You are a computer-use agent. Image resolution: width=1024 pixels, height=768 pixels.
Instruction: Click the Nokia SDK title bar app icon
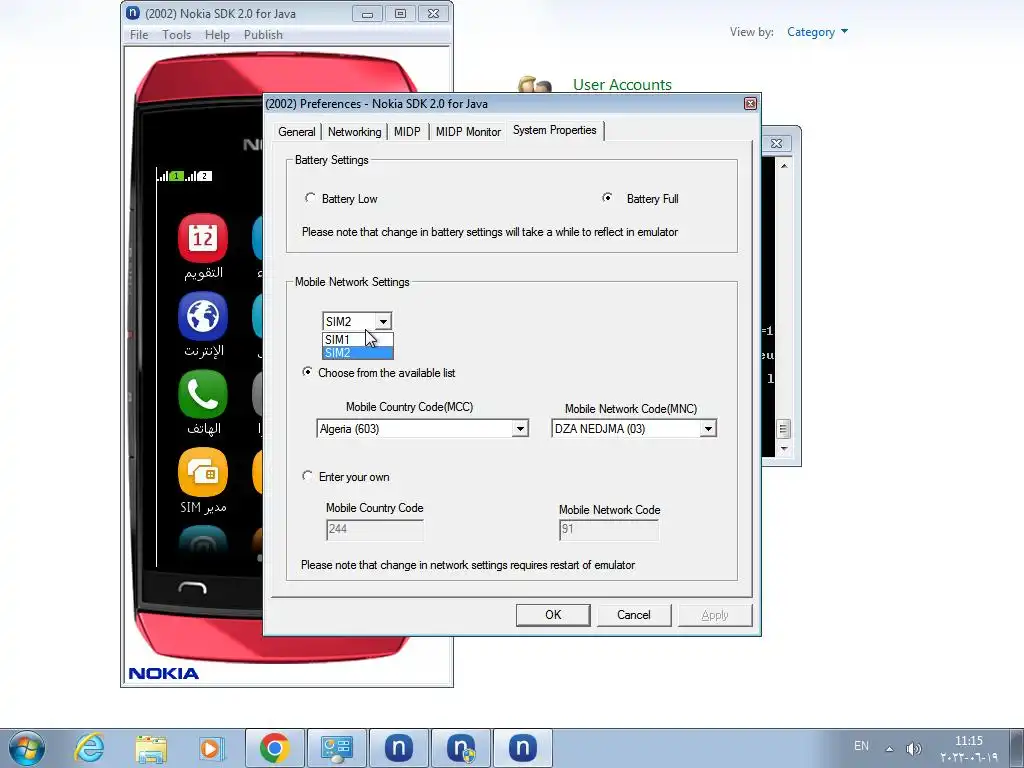pos(133,13)
